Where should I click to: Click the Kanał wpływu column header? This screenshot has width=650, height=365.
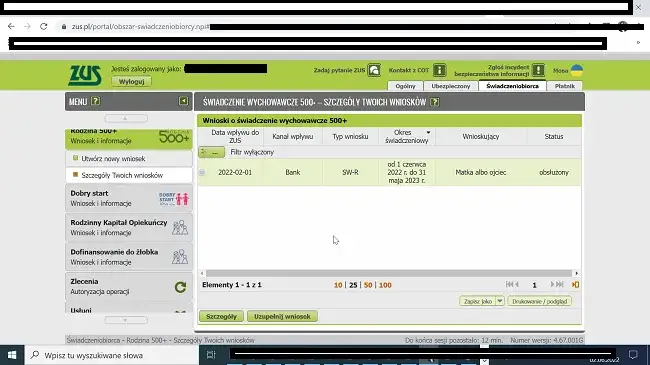coord(293,136)
